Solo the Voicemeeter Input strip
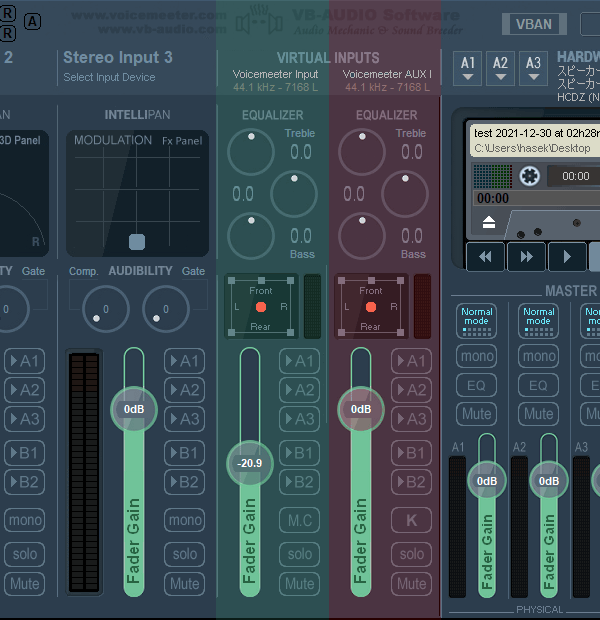The height and width of the screenshot is (620, 600). pos(299,554)
